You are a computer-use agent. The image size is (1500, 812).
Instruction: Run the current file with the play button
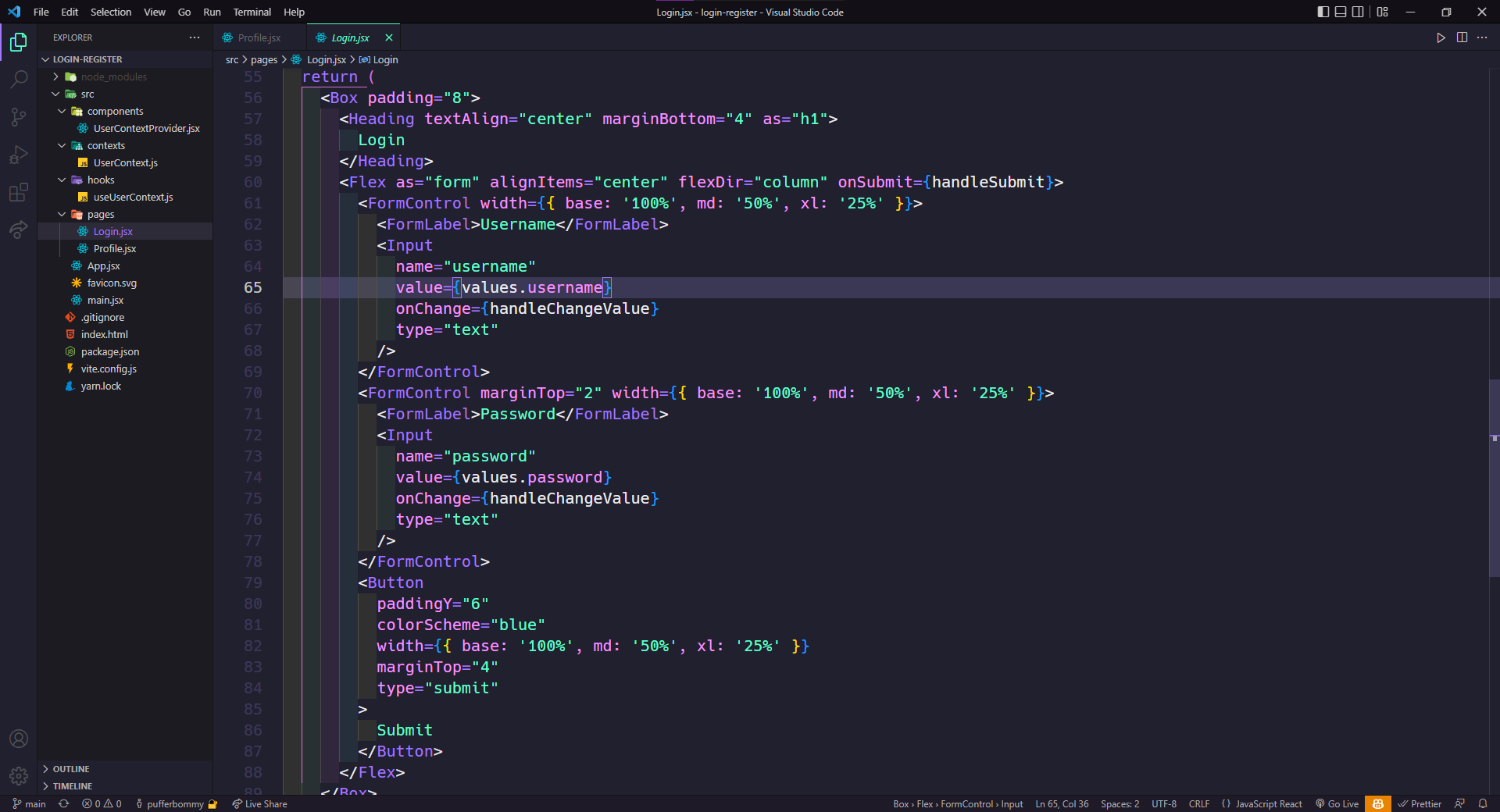(x=1441, y=37)
